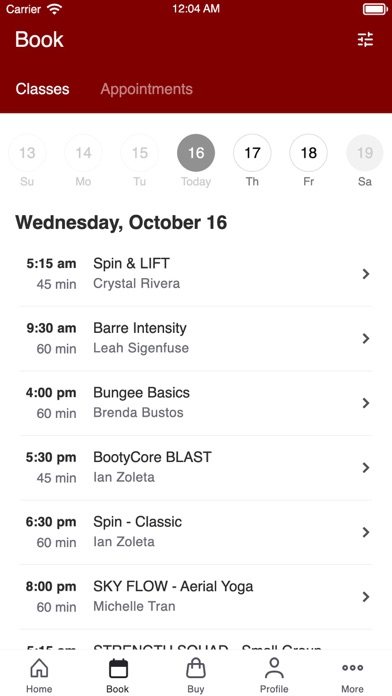Tap the More three-dots icon

[x=352, y=668]
